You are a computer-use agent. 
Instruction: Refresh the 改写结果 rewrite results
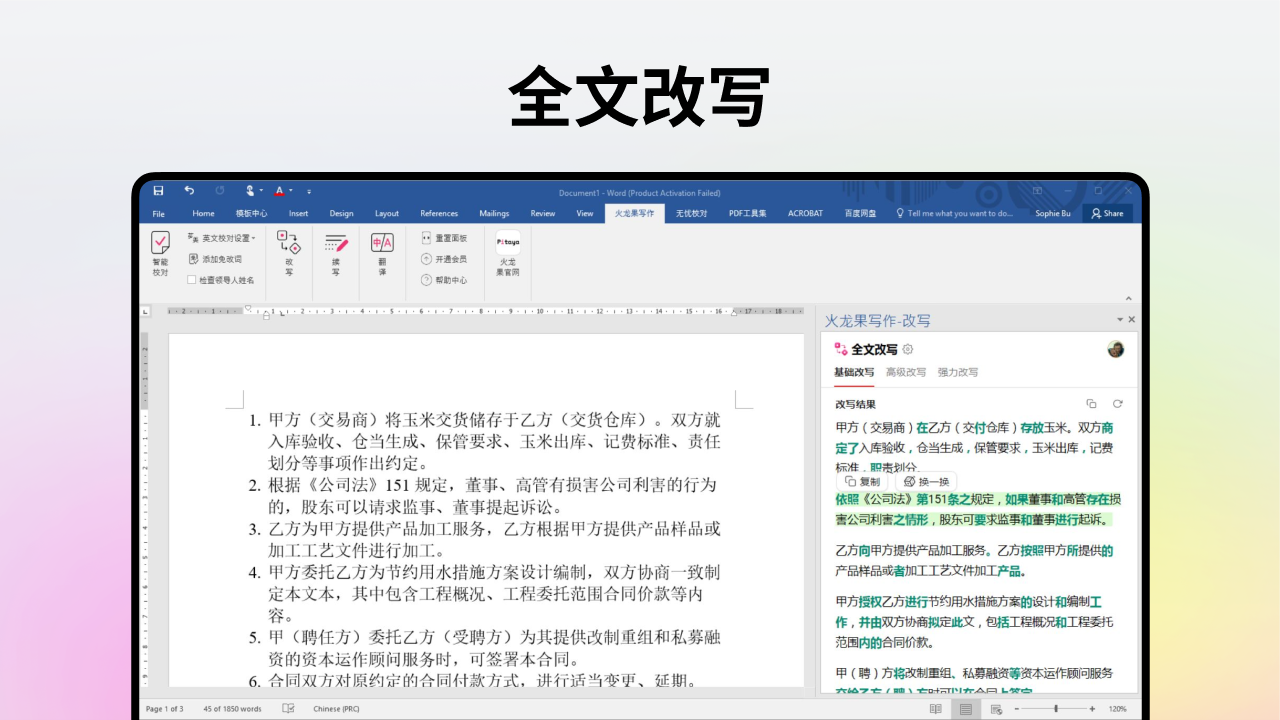pos(1117,404)
